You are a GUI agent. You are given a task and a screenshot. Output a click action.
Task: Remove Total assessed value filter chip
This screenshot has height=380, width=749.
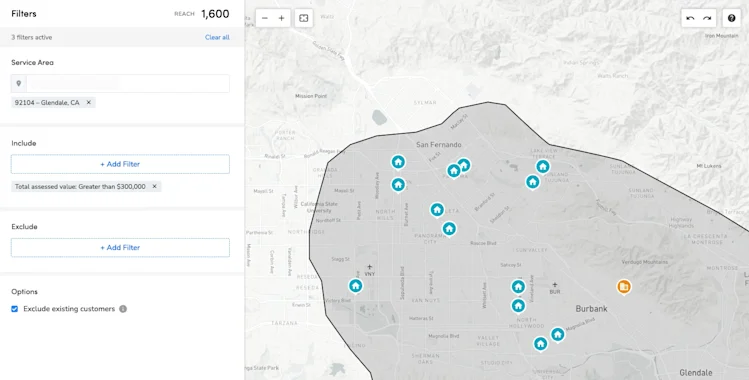[154, 186]
